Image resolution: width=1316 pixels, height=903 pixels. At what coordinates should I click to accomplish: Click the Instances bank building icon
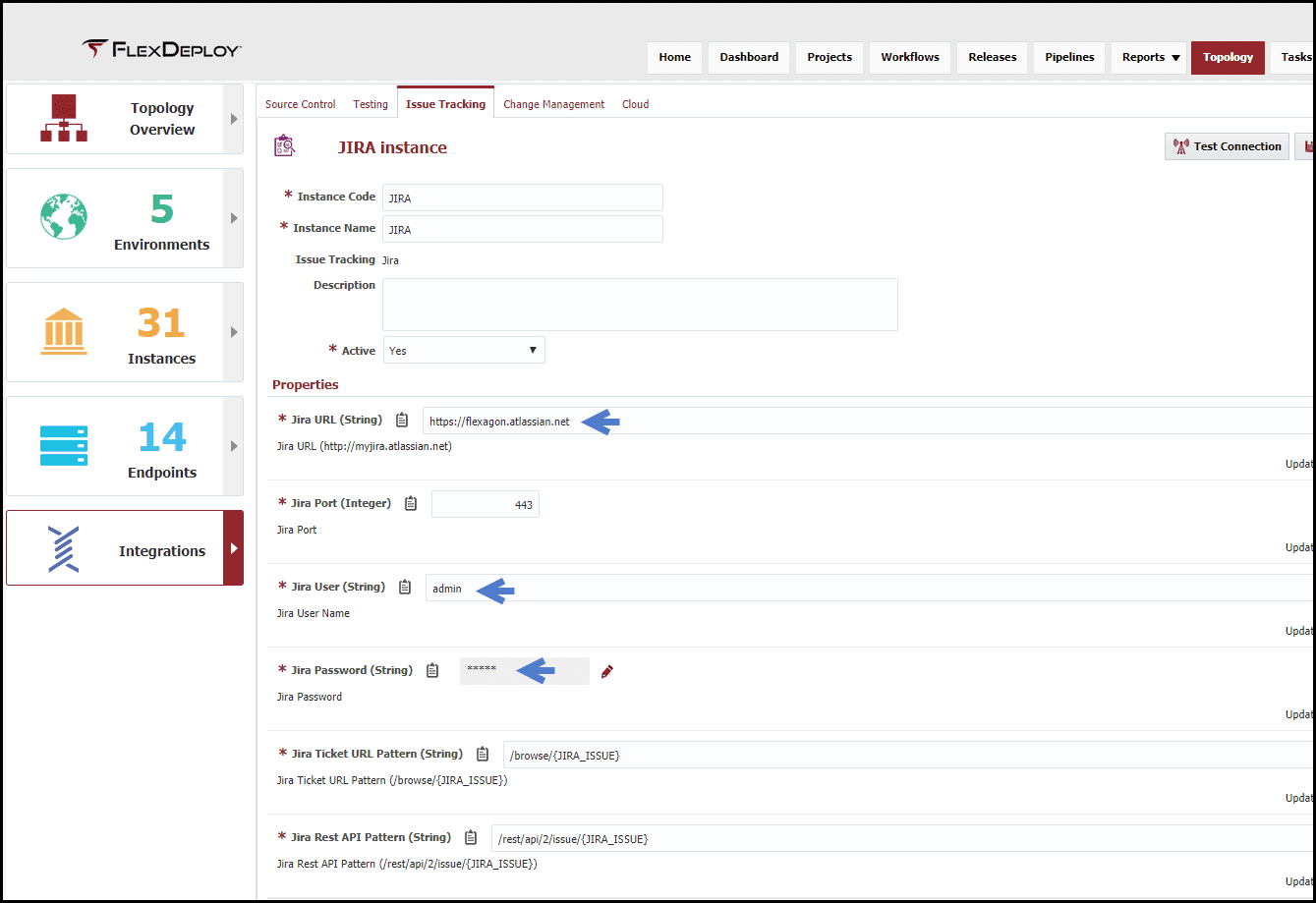click(x=64, y=331)
